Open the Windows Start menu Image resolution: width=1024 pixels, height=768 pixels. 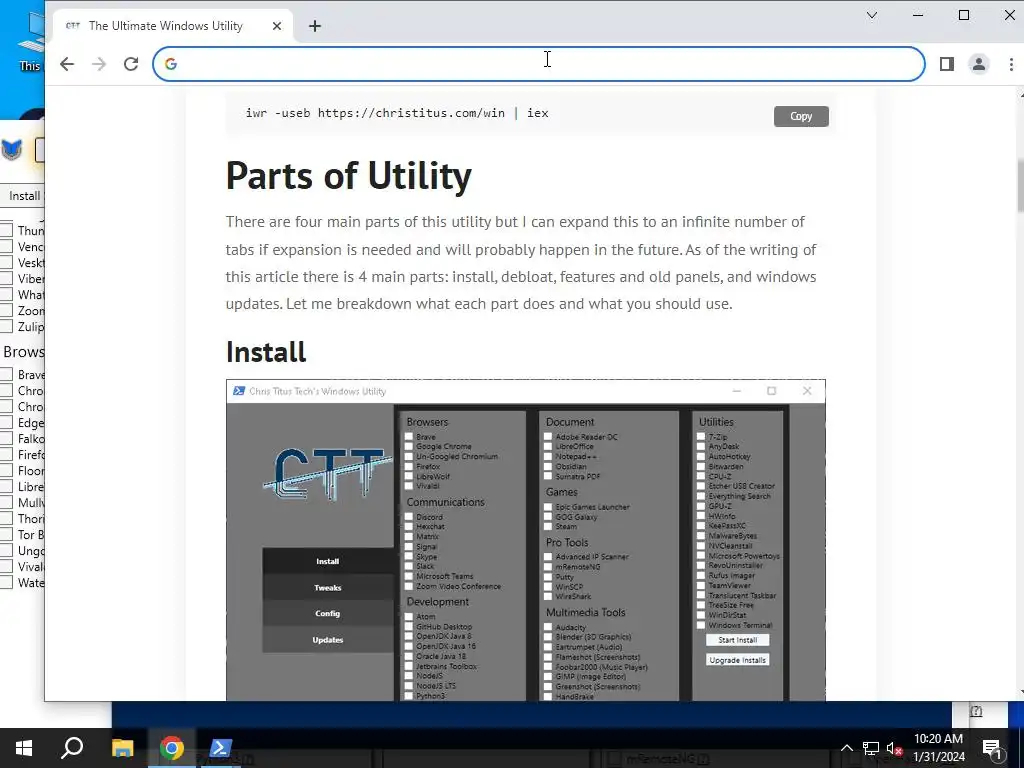[x=24, y=748]
